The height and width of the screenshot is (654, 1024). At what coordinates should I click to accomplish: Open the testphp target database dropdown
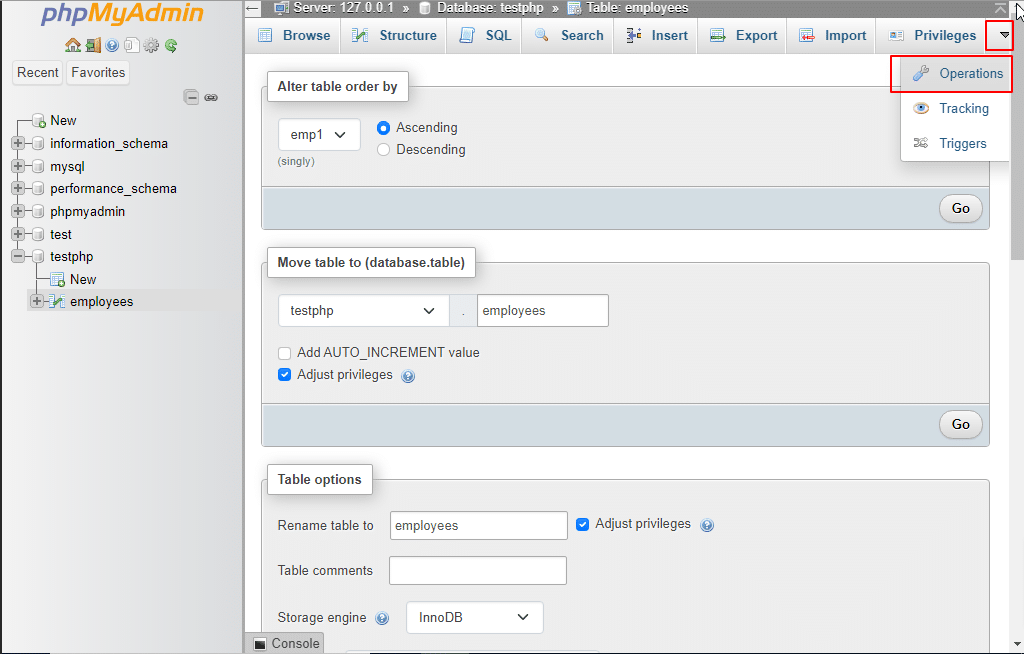point(364,310)
